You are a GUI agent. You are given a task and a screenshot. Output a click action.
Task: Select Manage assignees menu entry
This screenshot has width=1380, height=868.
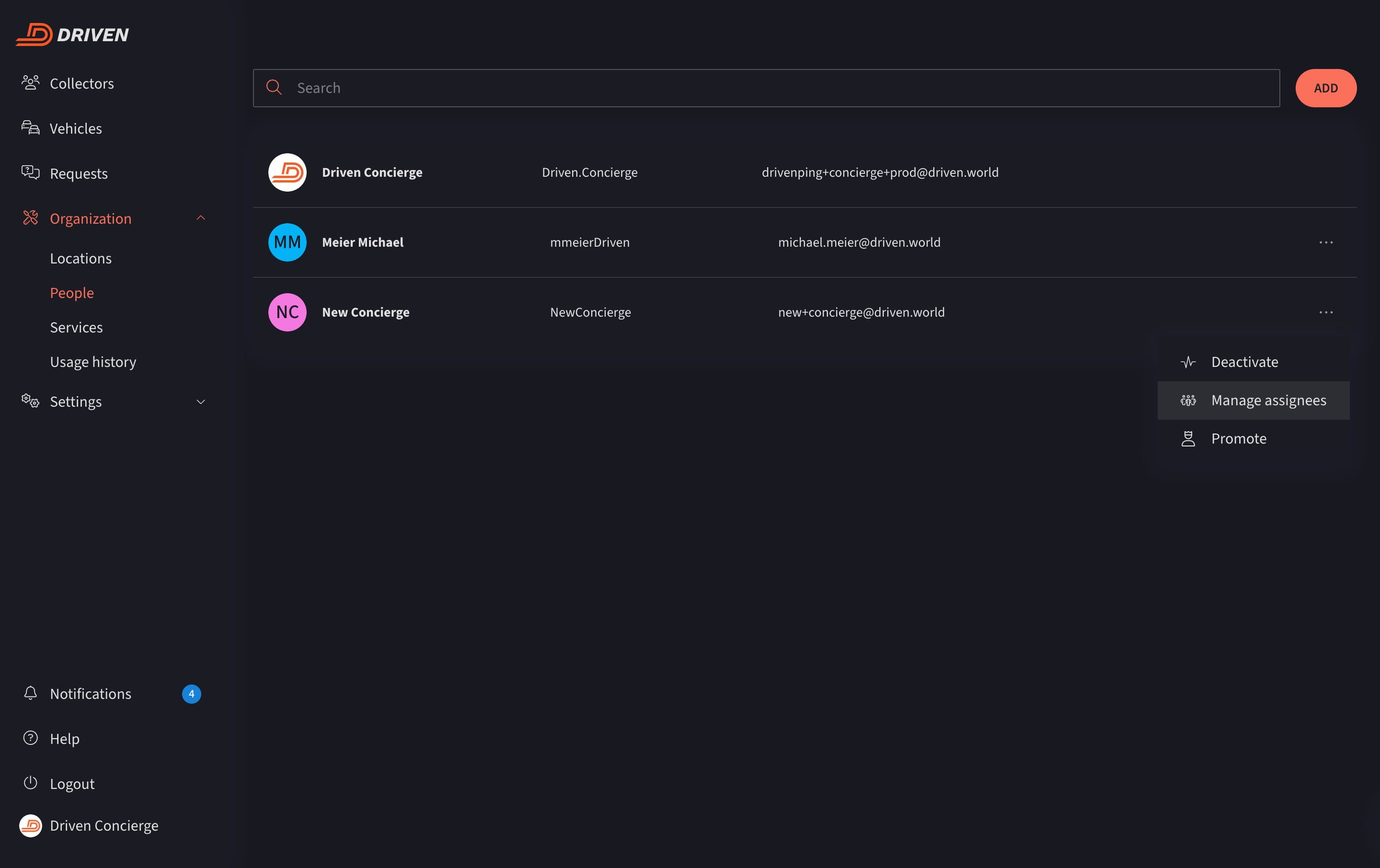[1268, 400]
